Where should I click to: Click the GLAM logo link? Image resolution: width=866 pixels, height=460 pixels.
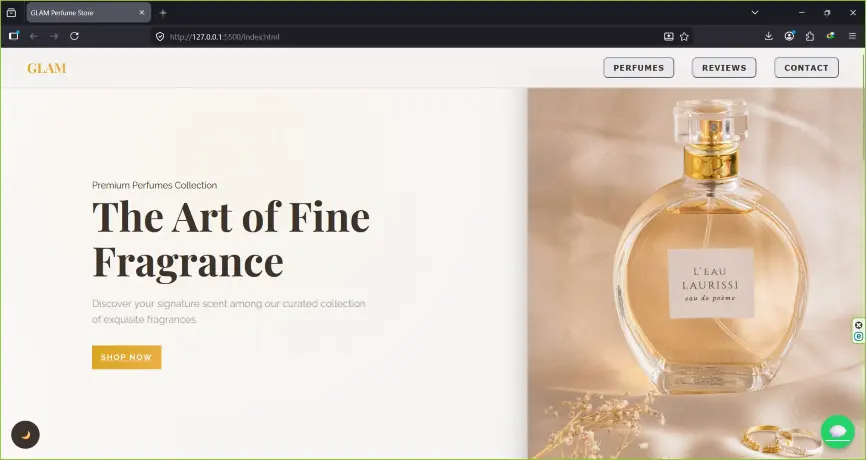click(x=47, y=68)
